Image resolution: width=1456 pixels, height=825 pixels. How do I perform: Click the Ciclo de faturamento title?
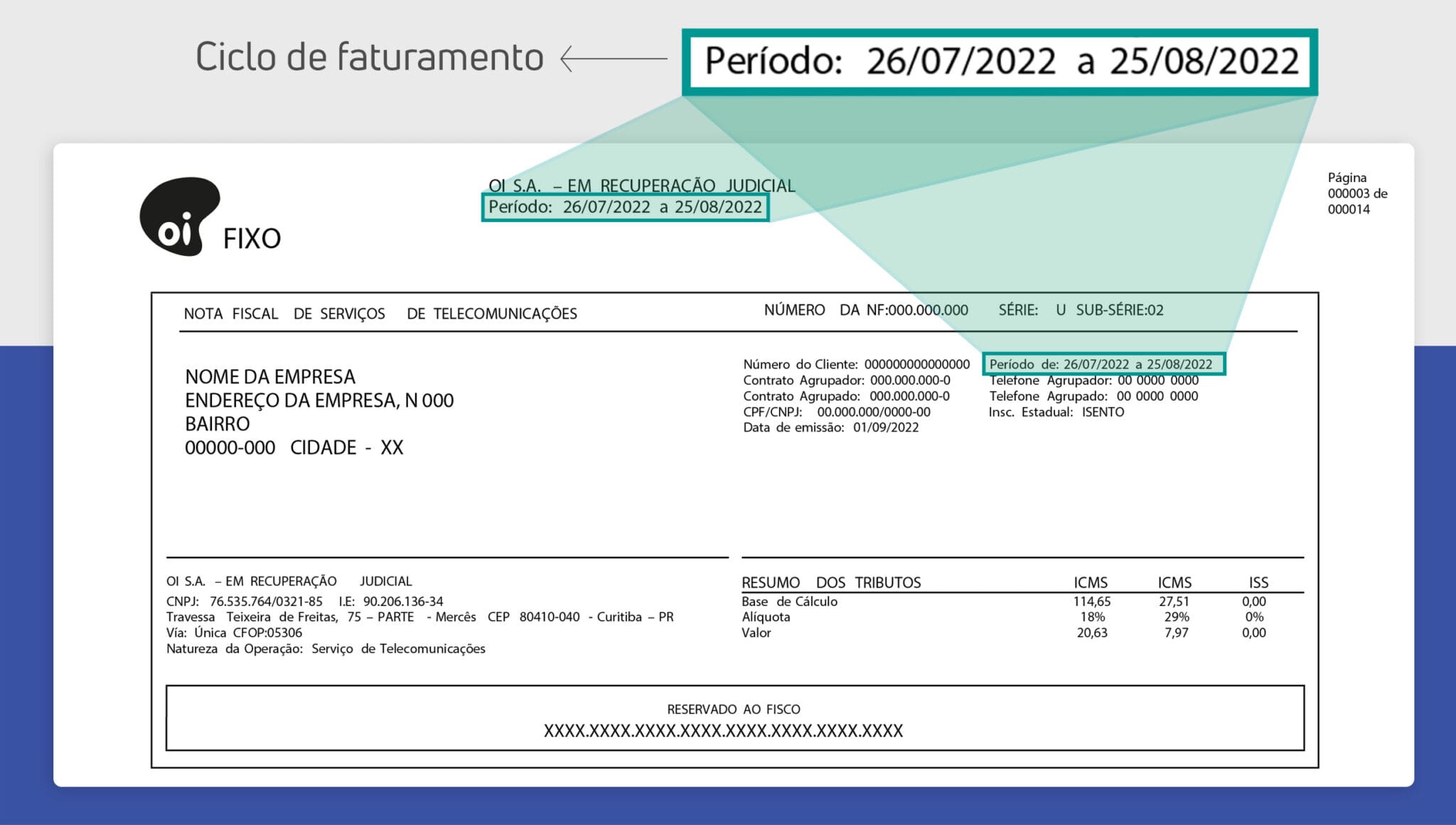368,57
